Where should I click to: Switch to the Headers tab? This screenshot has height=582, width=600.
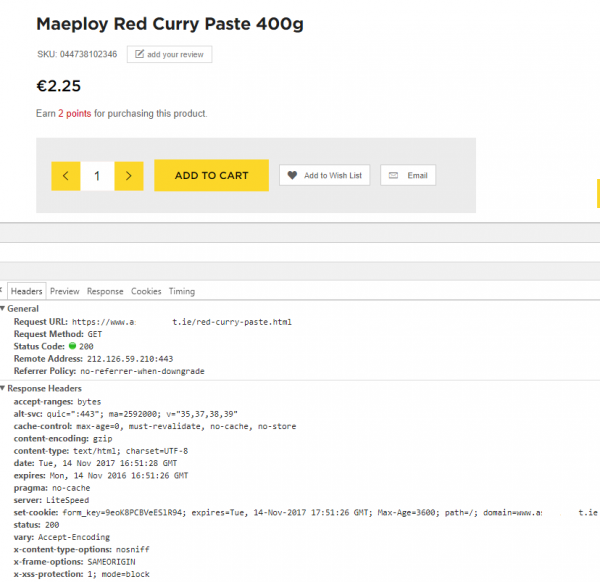click(27, 291)
